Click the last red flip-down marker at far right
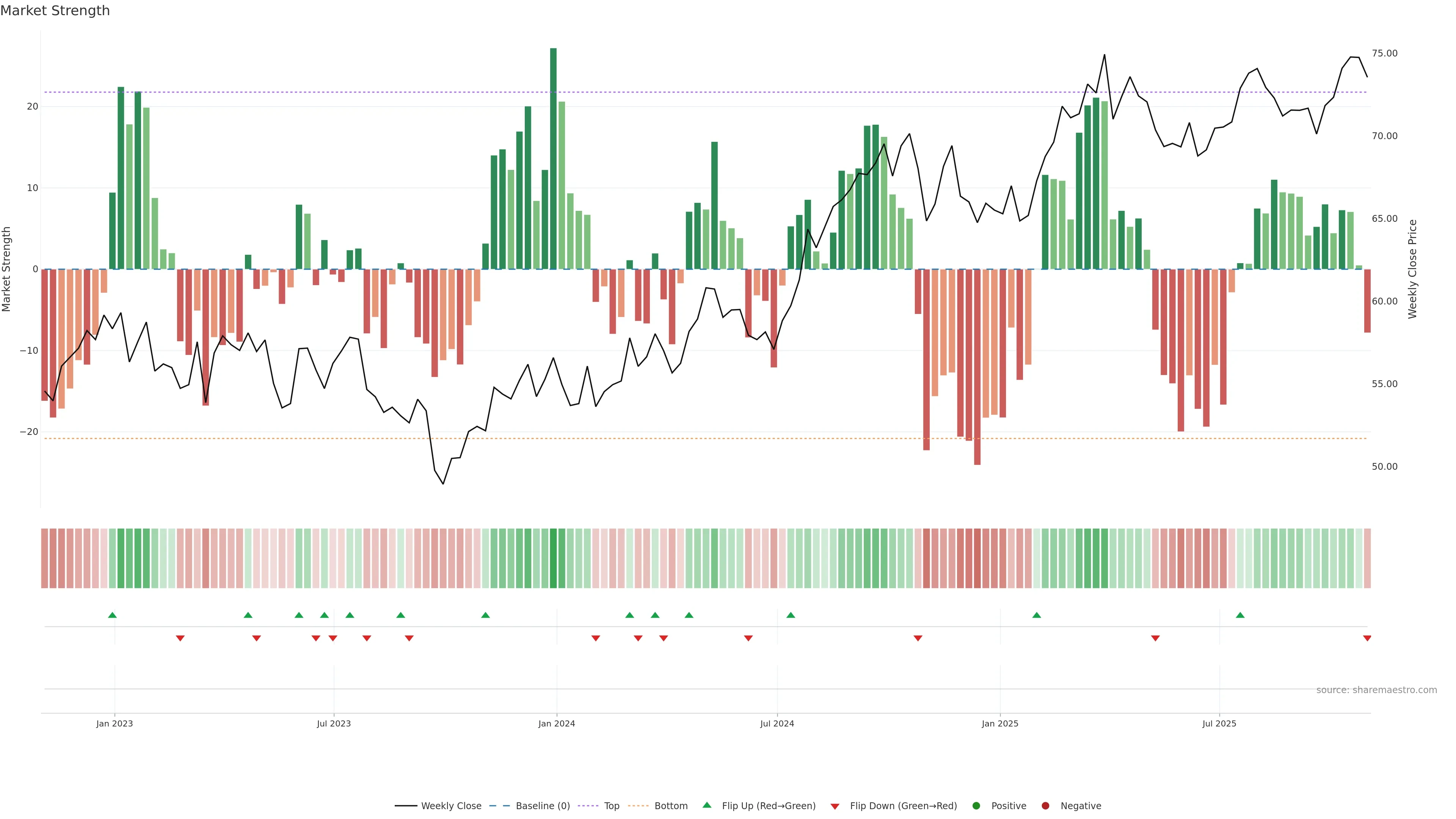This screenshot has width=1456, height=819. tap(1367, 638)
